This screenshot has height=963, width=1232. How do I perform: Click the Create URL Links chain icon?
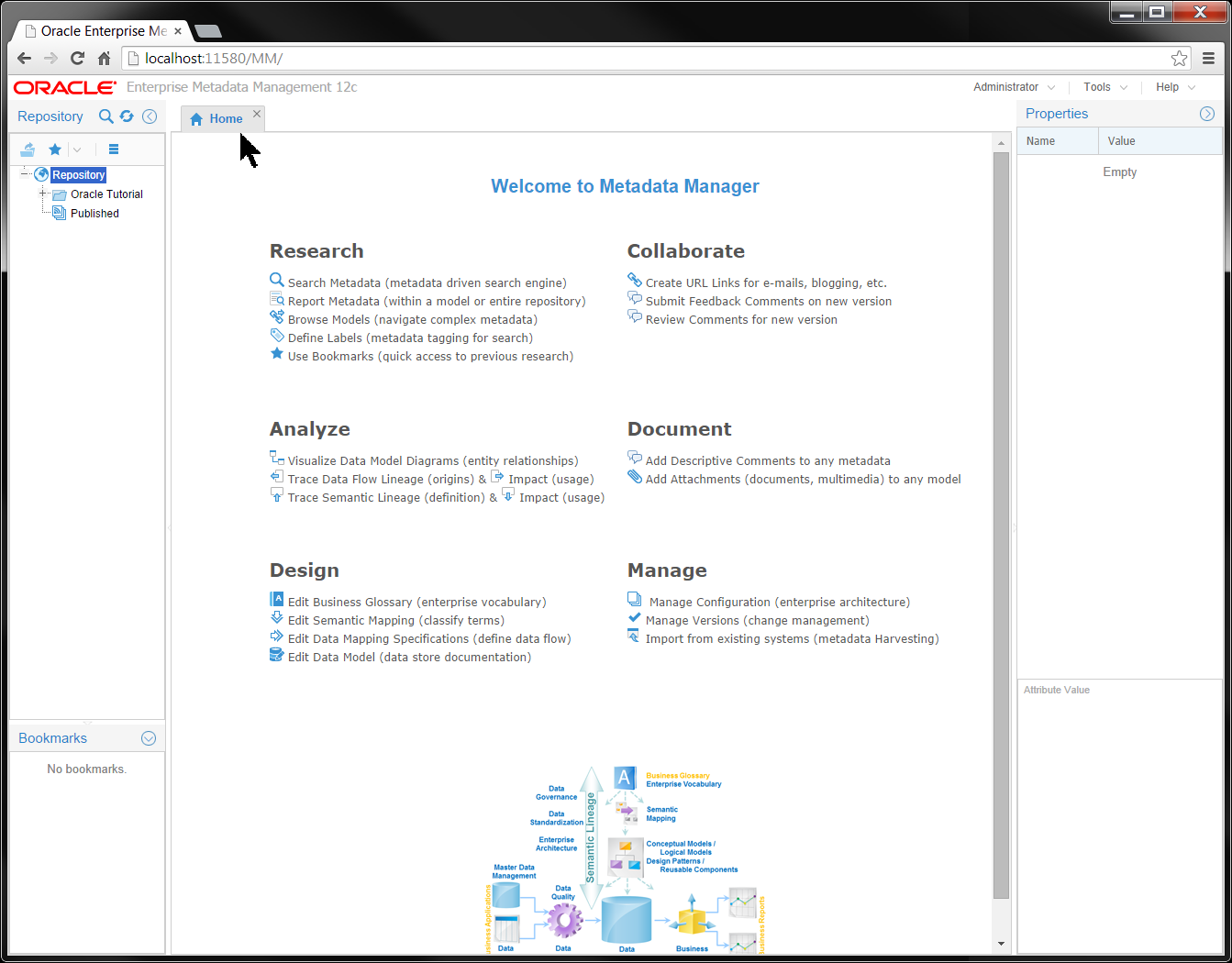point(635,280)
